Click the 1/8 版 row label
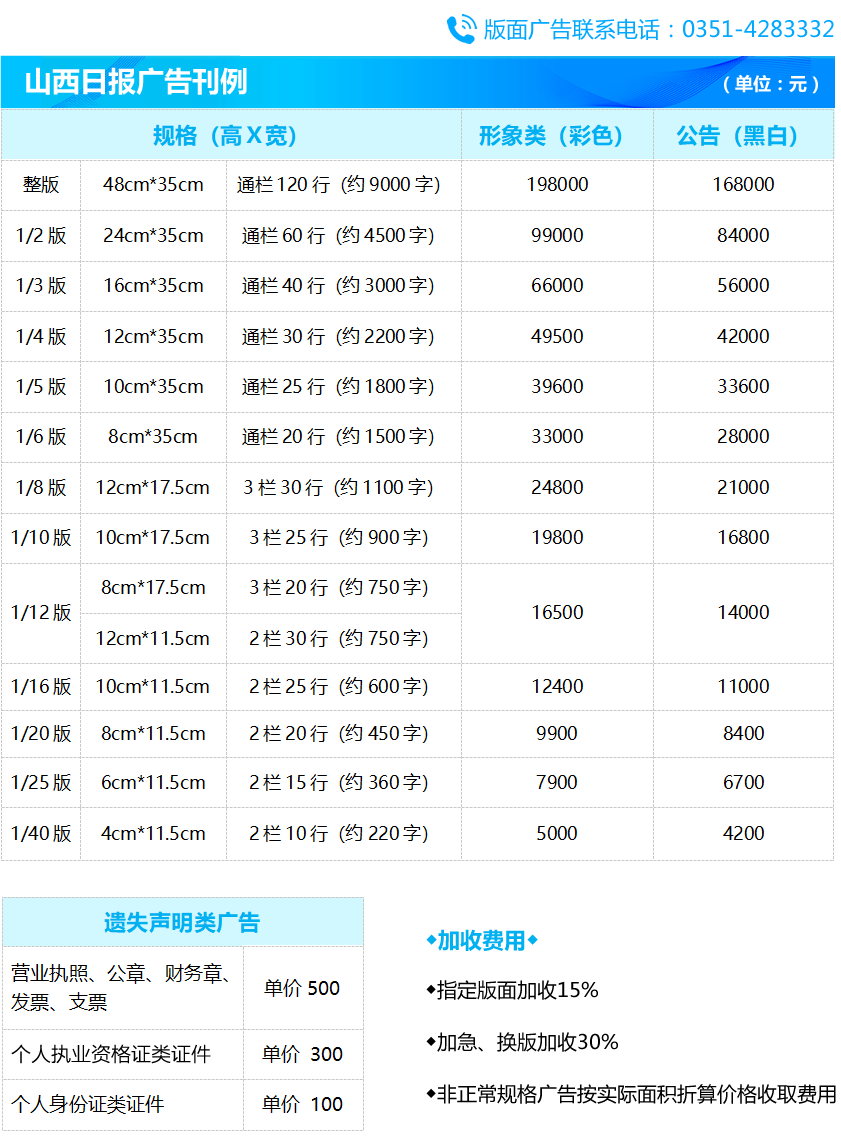Viewport: 841px width, 1140px height. pos(41,488)
